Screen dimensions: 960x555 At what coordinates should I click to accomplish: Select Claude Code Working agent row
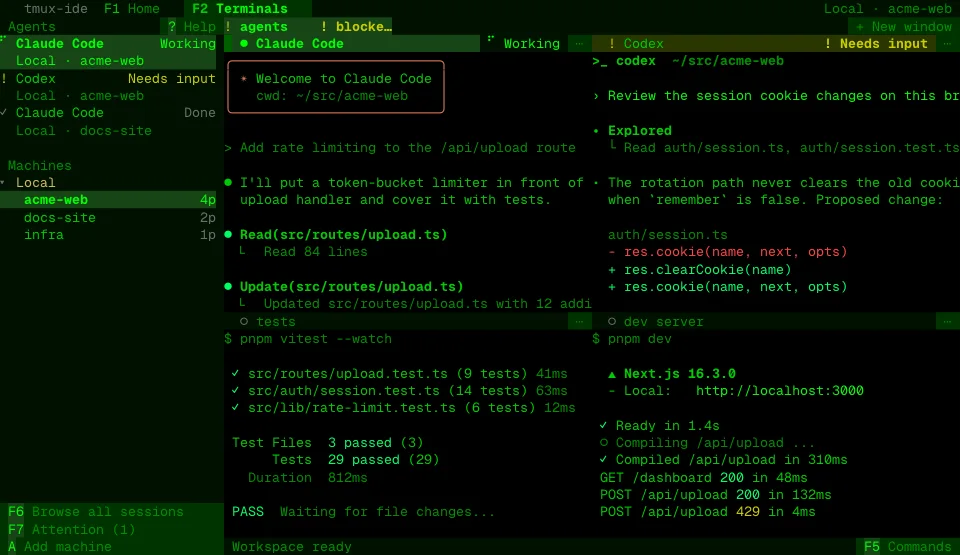[x=108, y=52]
